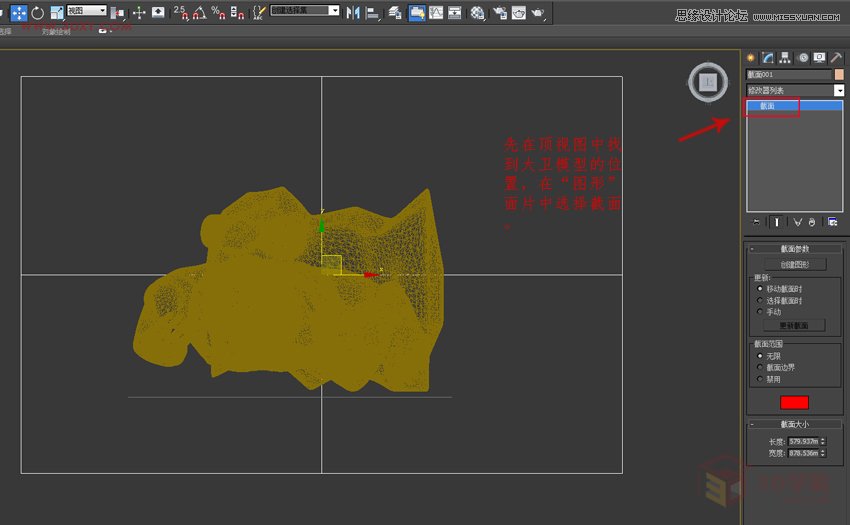The image size is (850, 525).
Task: Select the 截面 entry in modifier stack
Action: pyautogui.click(x=795, y=106)
